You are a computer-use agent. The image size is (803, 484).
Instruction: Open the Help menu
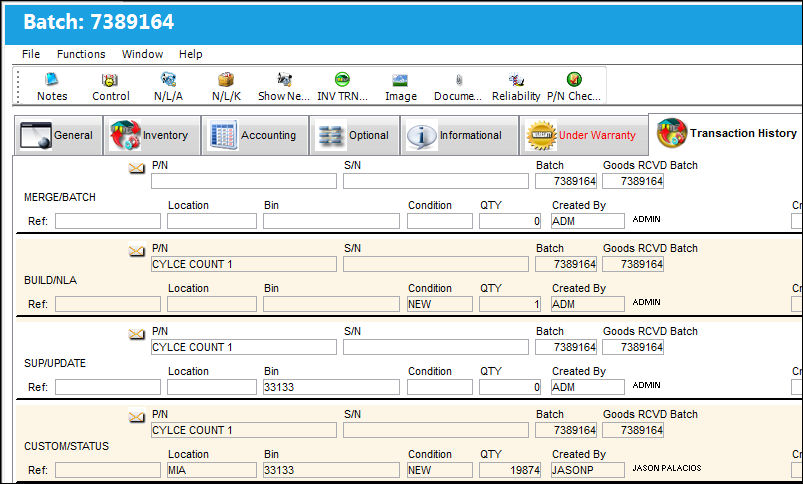[x=191, y=54]
